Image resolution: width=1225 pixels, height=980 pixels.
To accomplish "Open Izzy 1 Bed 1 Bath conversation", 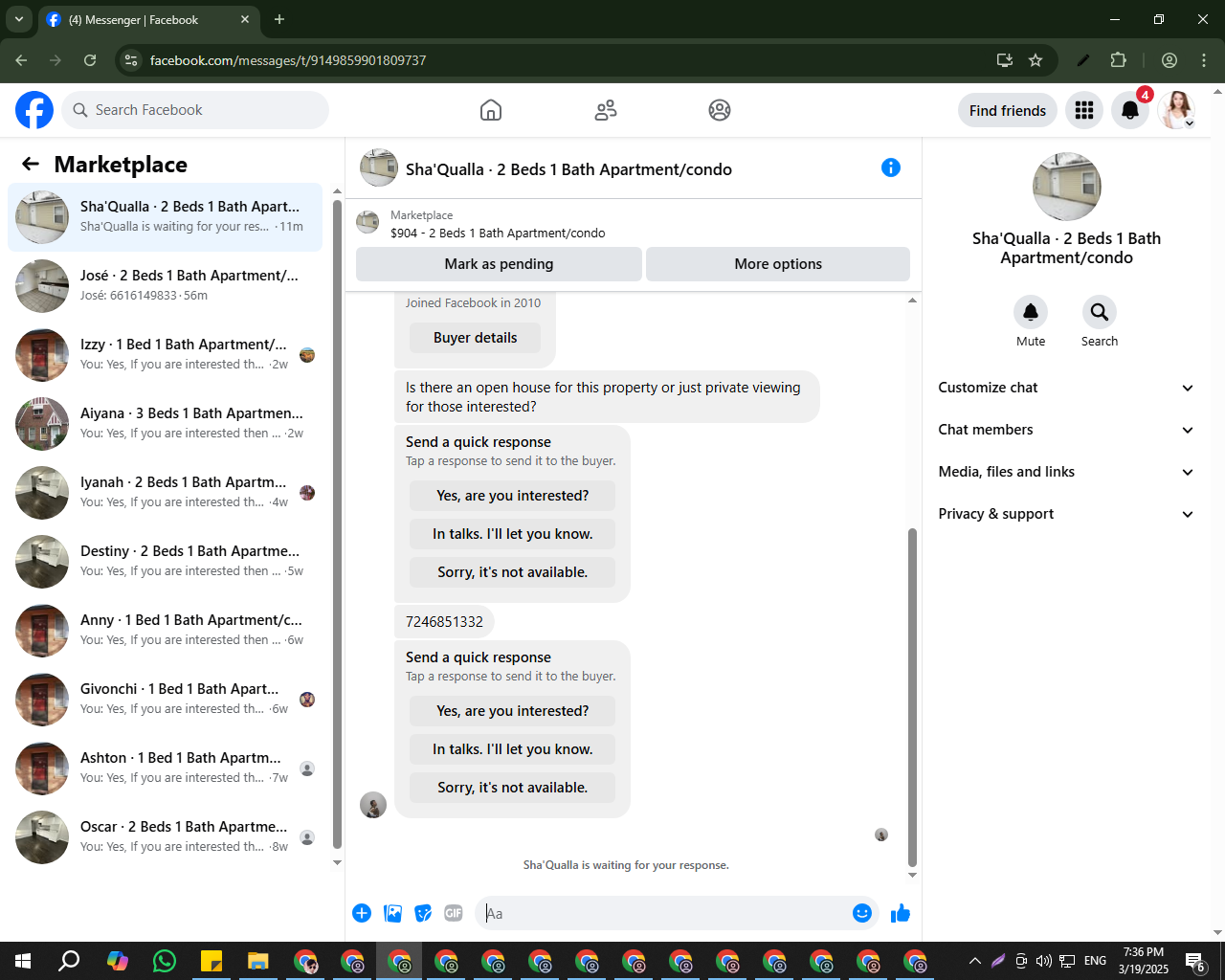I will (165, 355).
